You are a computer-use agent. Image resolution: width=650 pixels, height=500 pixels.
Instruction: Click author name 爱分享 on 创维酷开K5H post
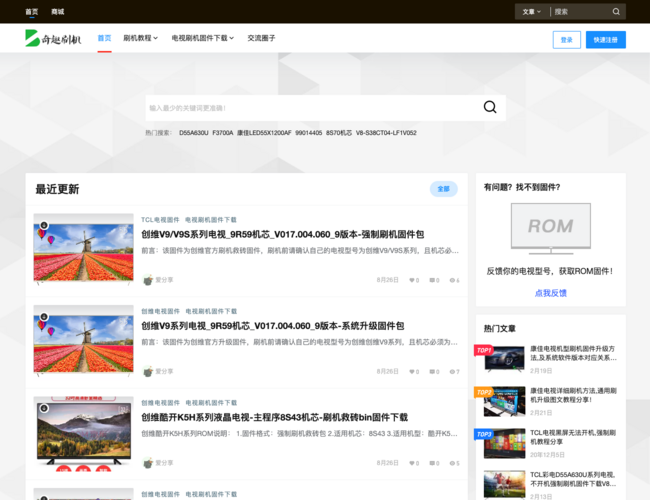pos(164,463)
